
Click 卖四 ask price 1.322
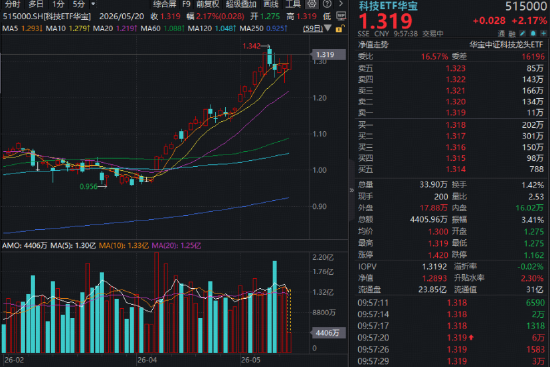pos(455,79)
